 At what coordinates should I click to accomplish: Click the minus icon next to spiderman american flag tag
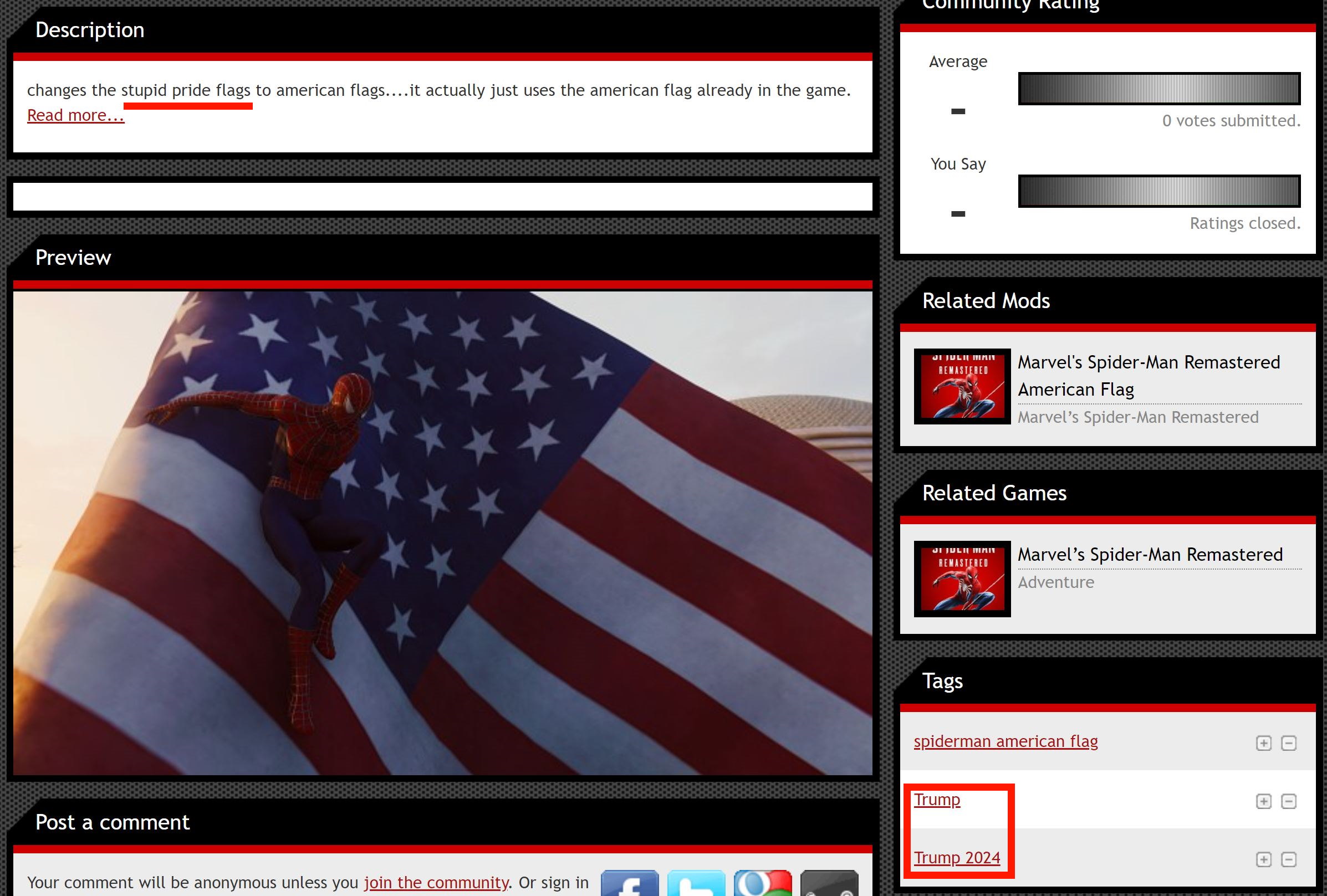click(1289, 743)
